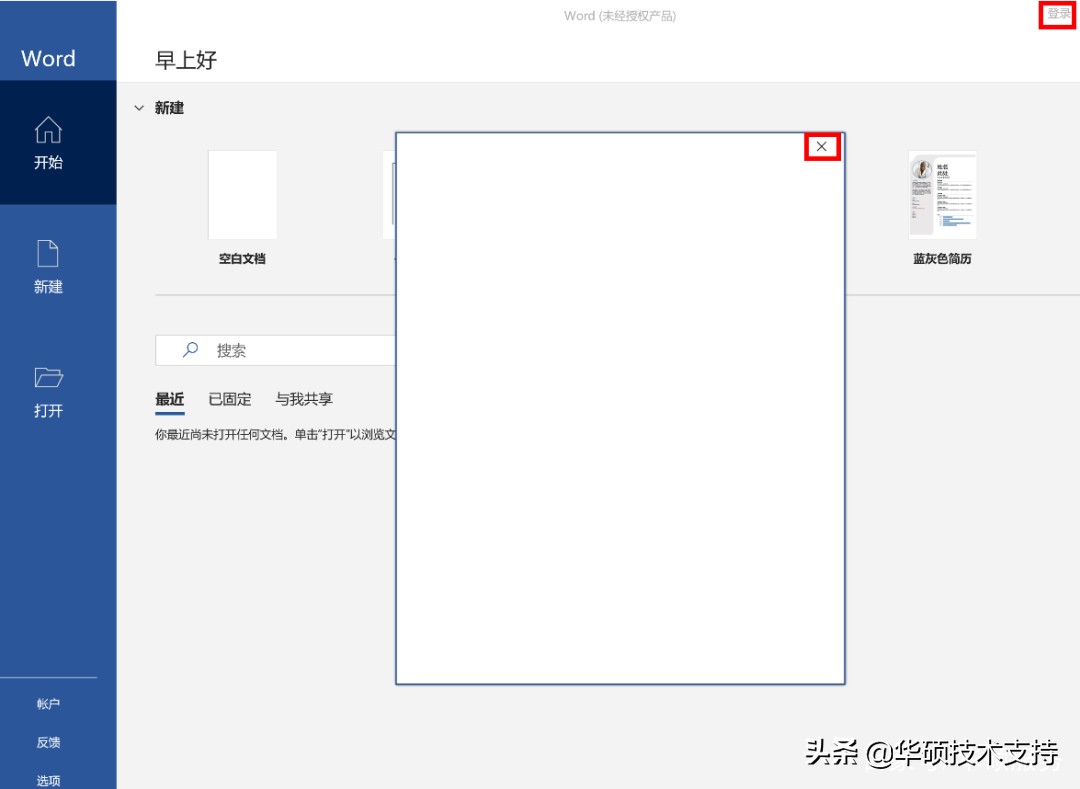Image resolution: width=1080 pixels, height=789 pixels.
Task: Open the 开始 home icon in sidebar
Action: point(48,129)
